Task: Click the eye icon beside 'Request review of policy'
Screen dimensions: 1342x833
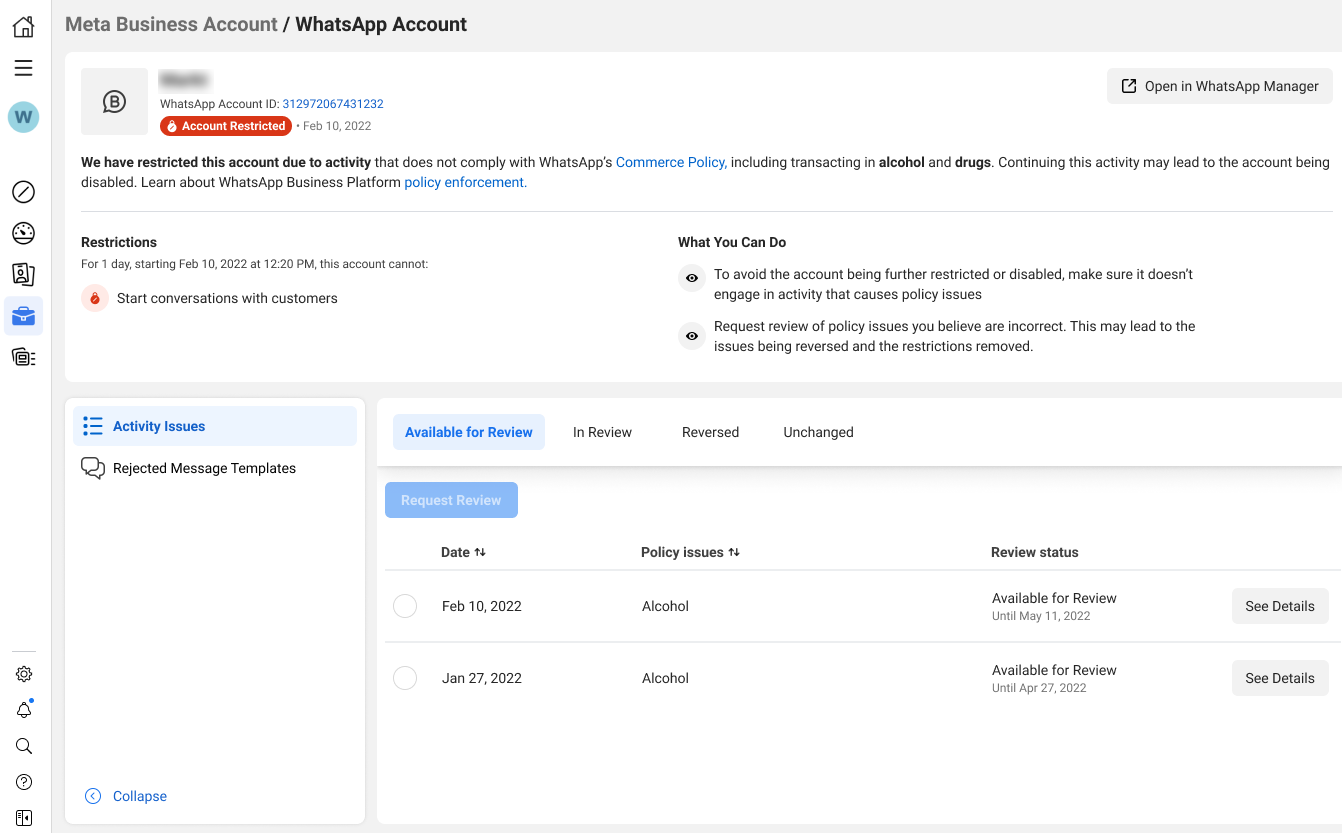Action: [692, 336]
